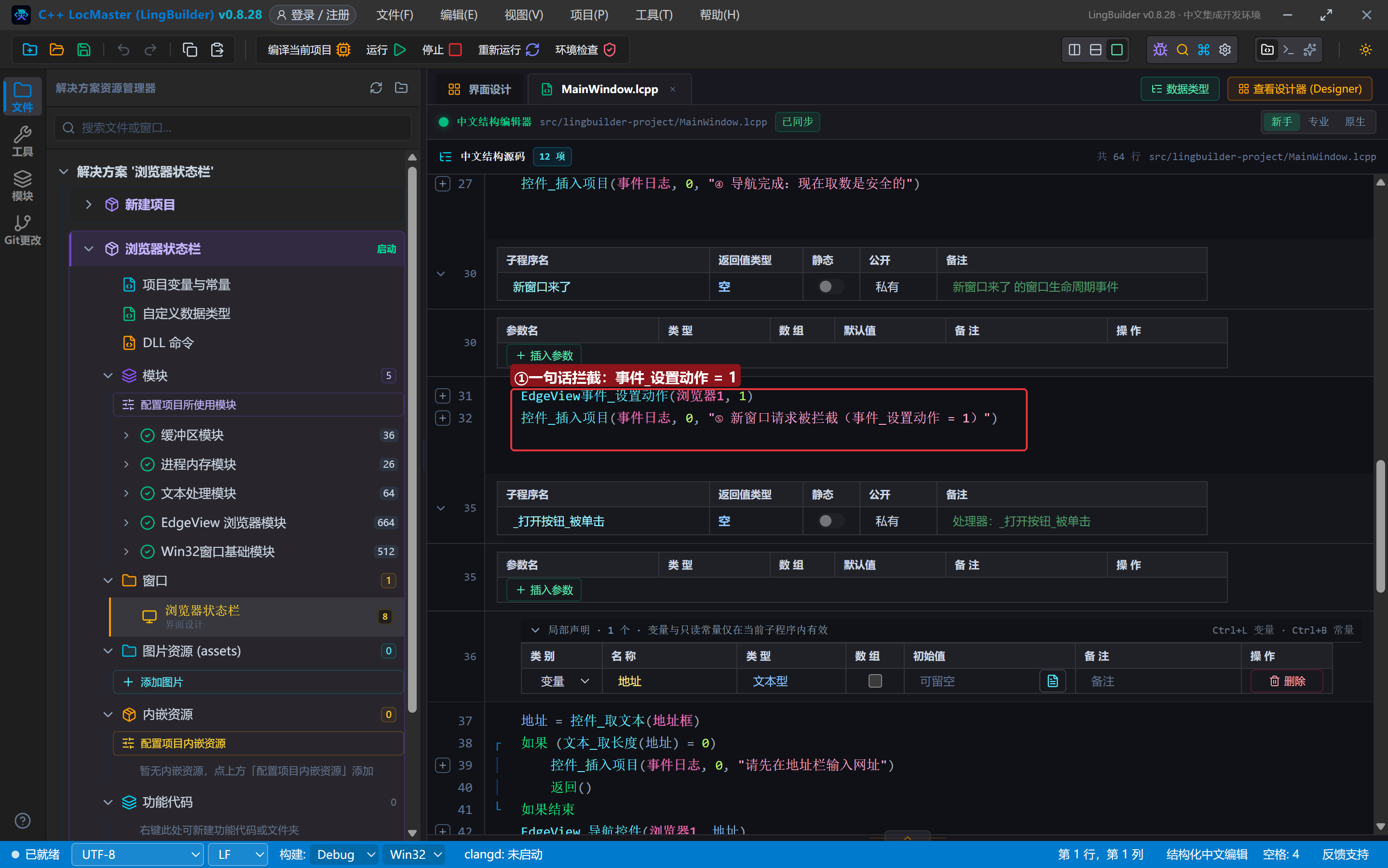Open the 工具(T) menu

click(654, 15)
